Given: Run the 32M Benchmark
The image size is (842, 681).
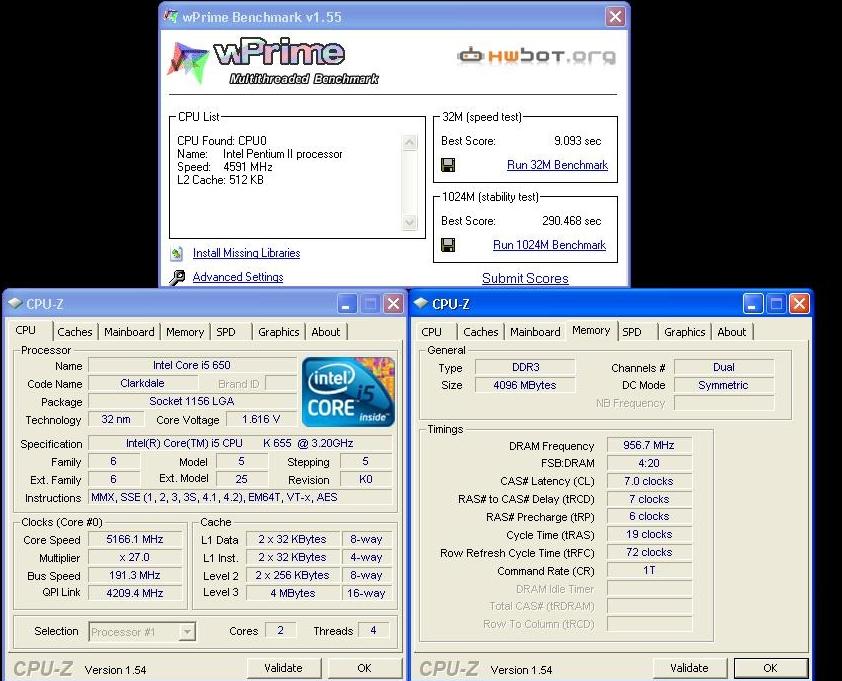Looking at the screenshot, I should [x=557, y=165].
